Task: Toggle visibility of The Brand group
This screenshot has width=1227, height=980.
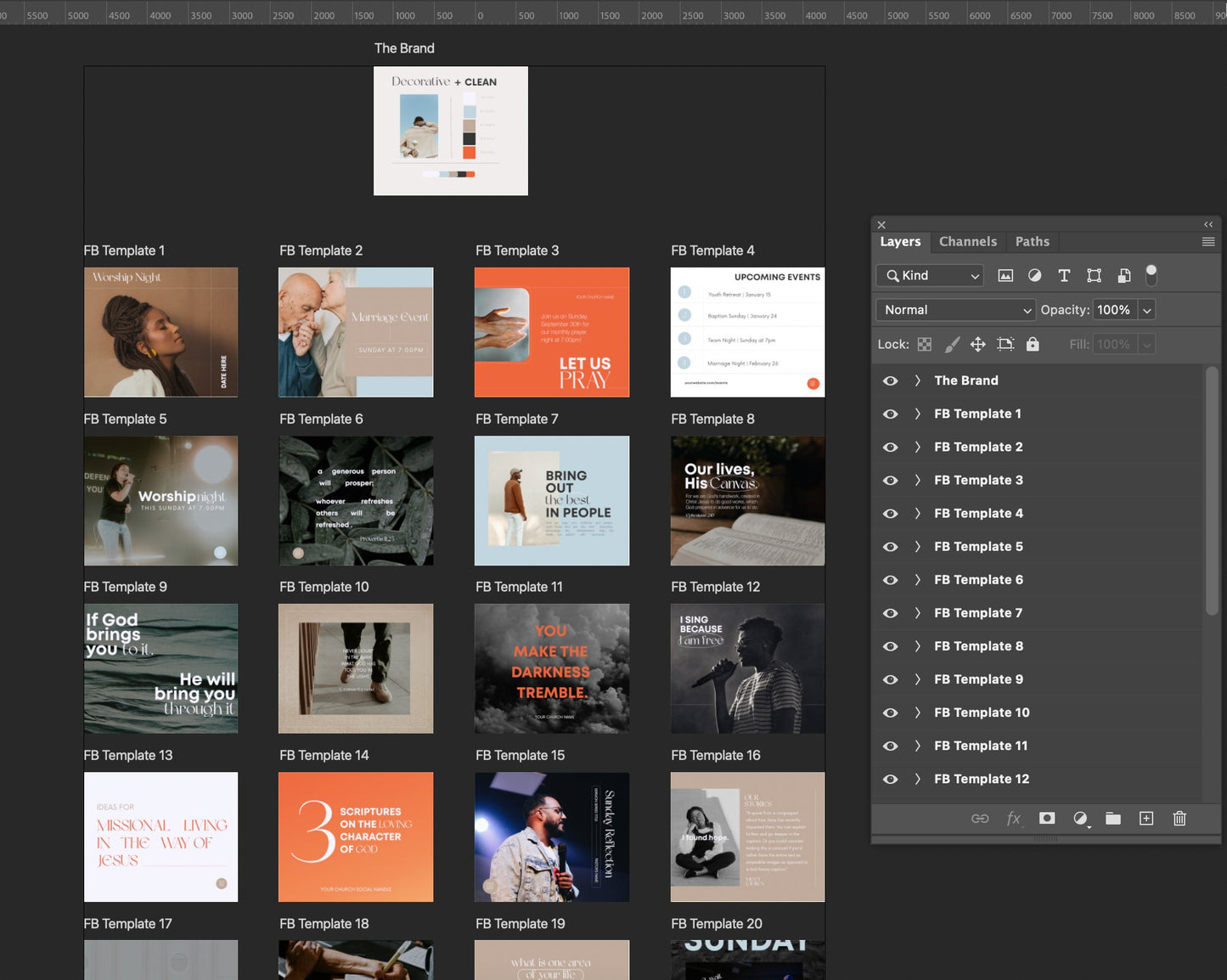Action: tap(890, 381)
